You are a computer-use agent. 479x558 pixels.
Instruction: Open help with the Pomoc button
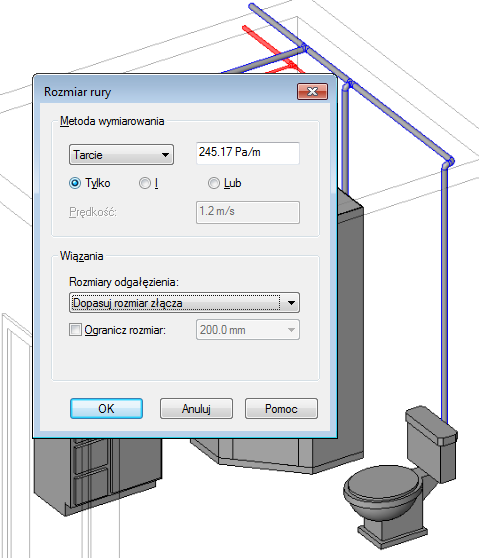(x=281, y=409)
